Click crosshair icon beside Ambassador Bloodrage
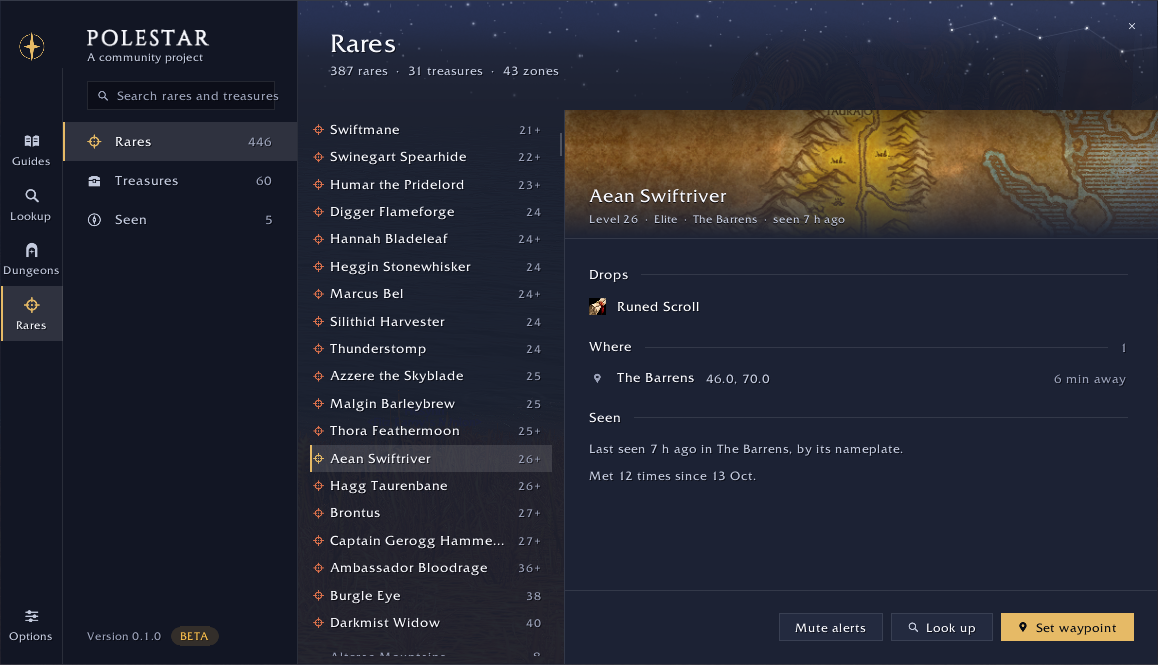 [318, 567]
